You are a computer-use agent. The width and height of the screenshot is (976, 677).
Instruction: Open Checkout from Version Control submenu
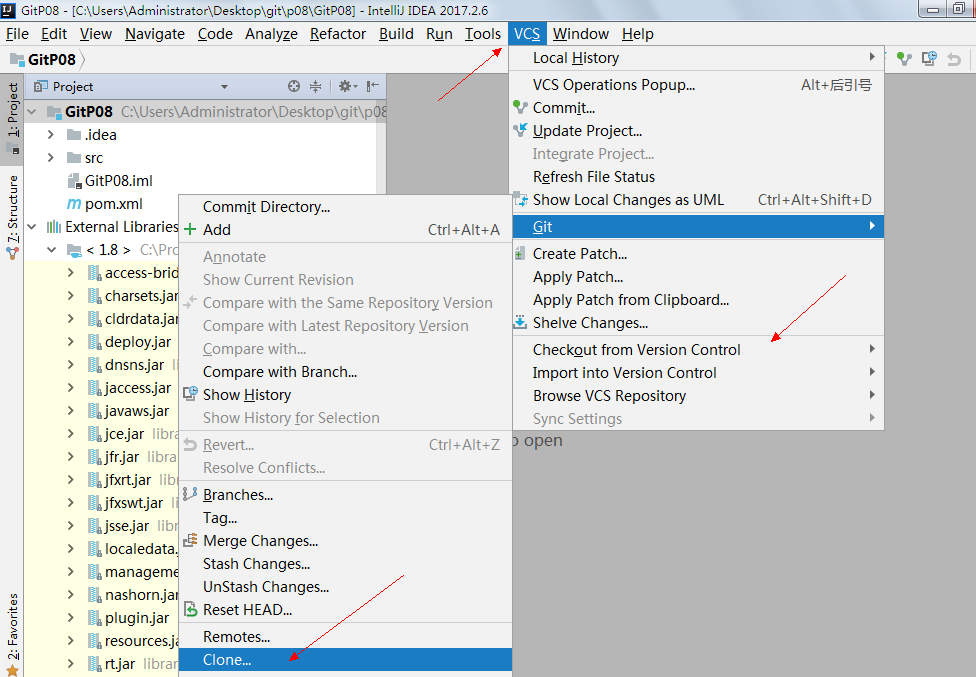coord(636,350)
